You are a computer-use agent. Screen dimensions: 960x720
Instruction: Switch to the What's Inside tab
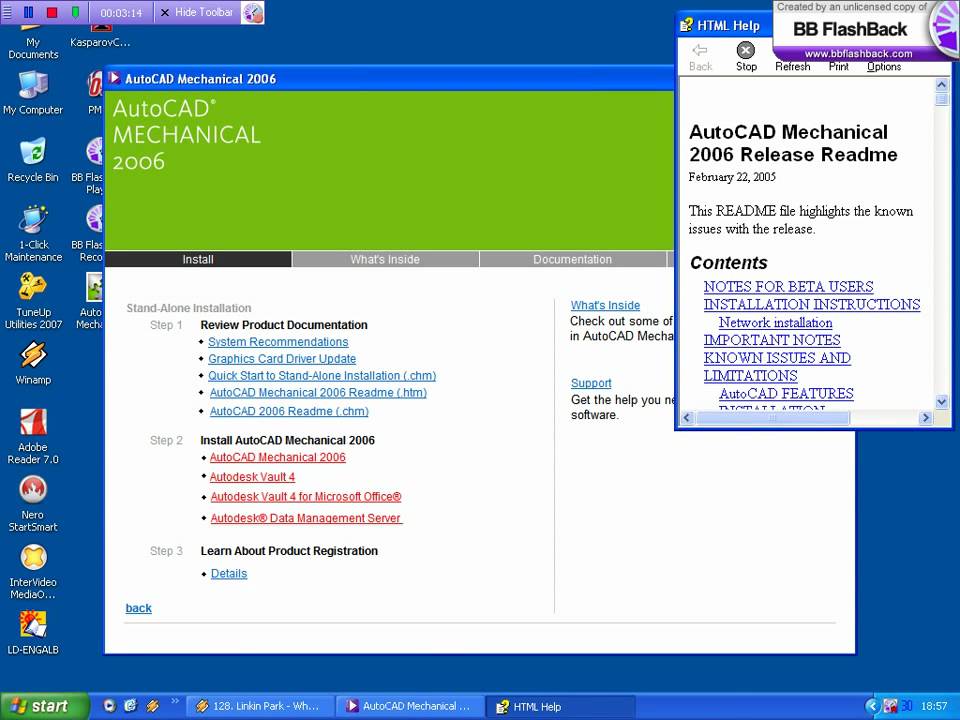click(385, 259)
